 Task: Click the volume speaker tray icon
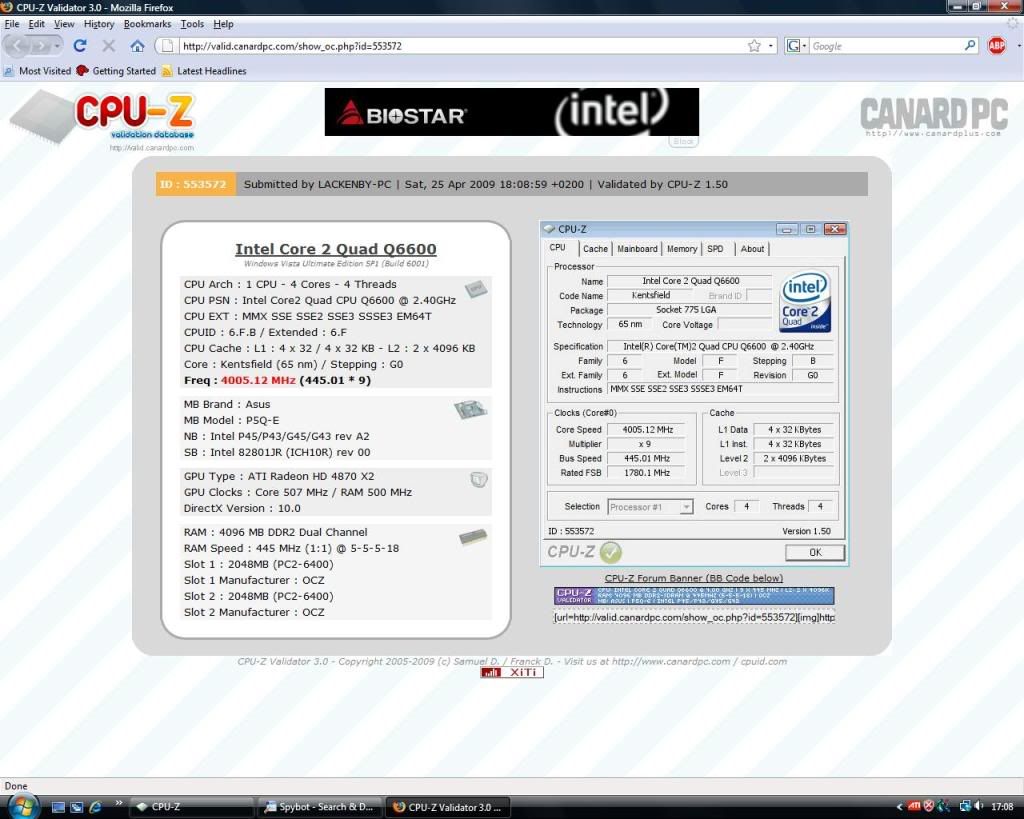click(x=978, y=807)
